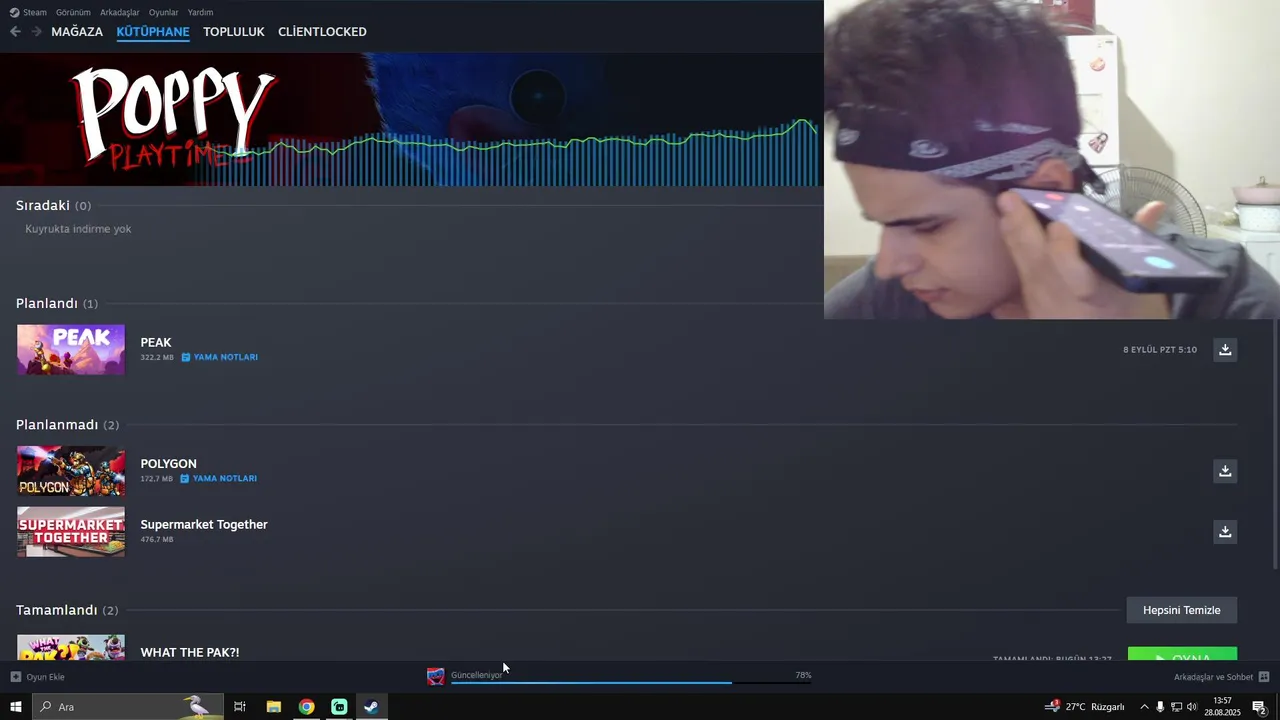
Task: Click the PEAK game title
Action: pyautogui.click(x=156, y=342)
